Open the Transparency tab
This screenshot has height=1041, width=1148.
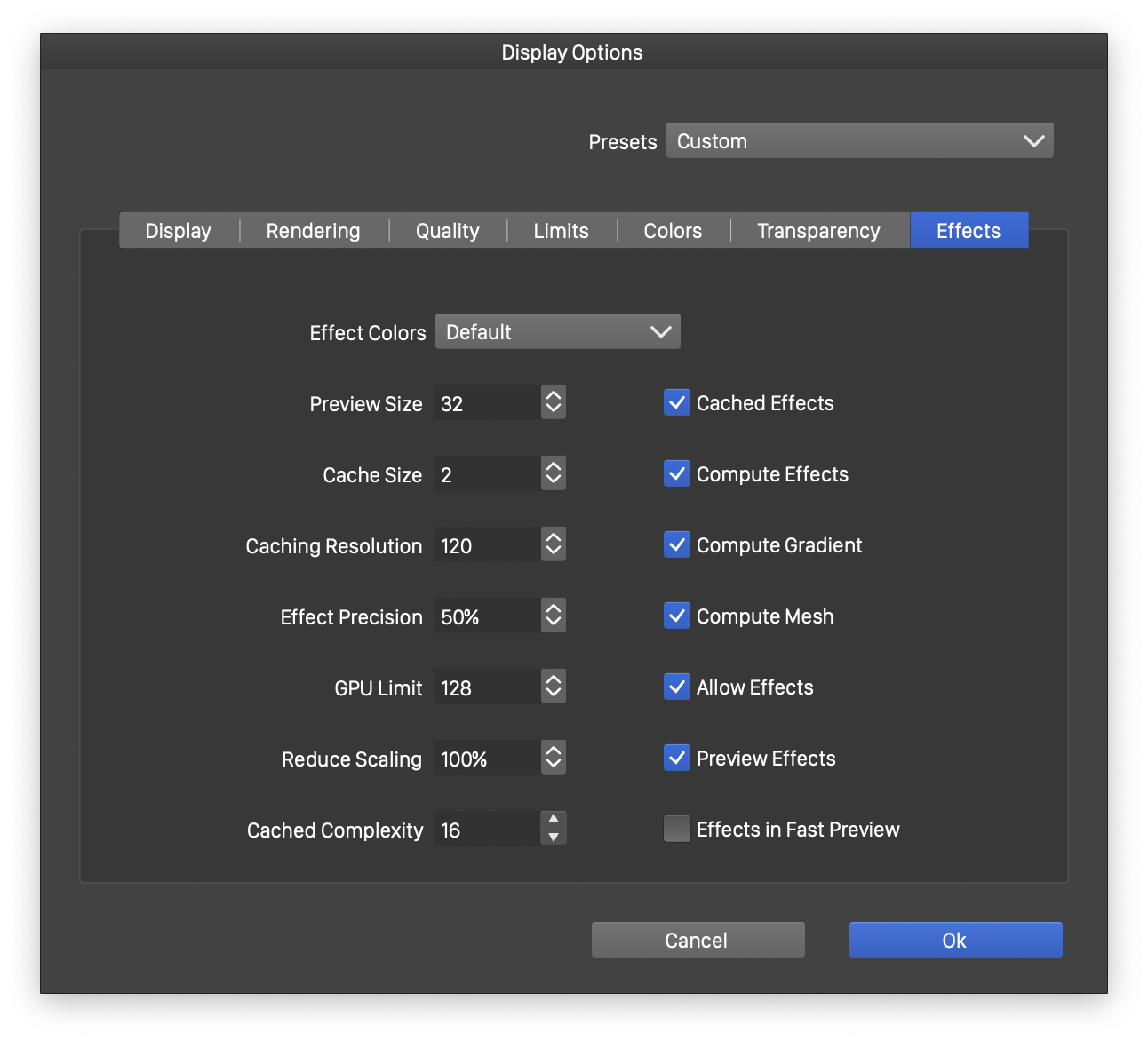pyautogui.click(x=818, y=231)
